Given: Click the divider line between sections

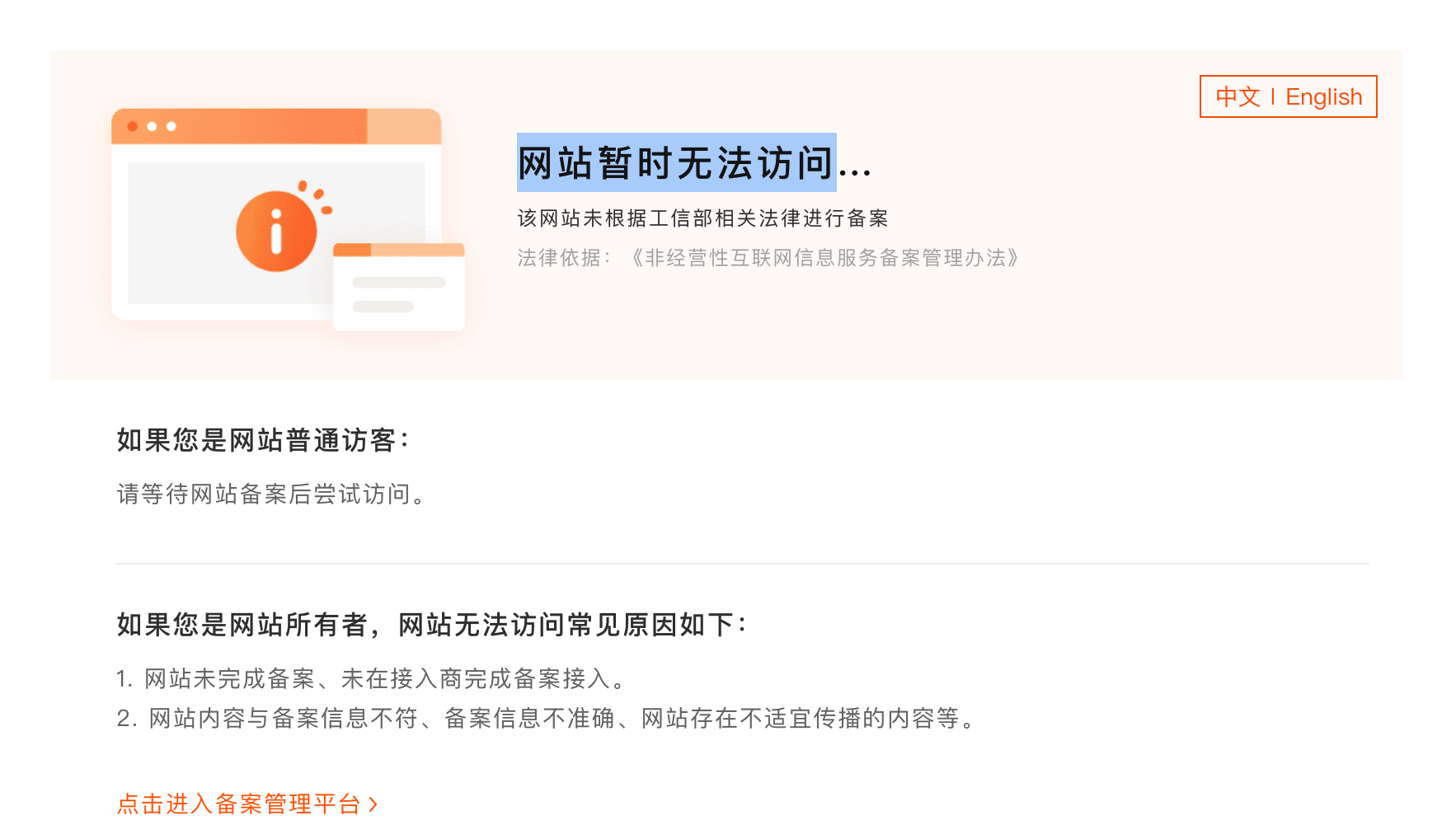Looking at the screenshot, I should pos(743,564).
